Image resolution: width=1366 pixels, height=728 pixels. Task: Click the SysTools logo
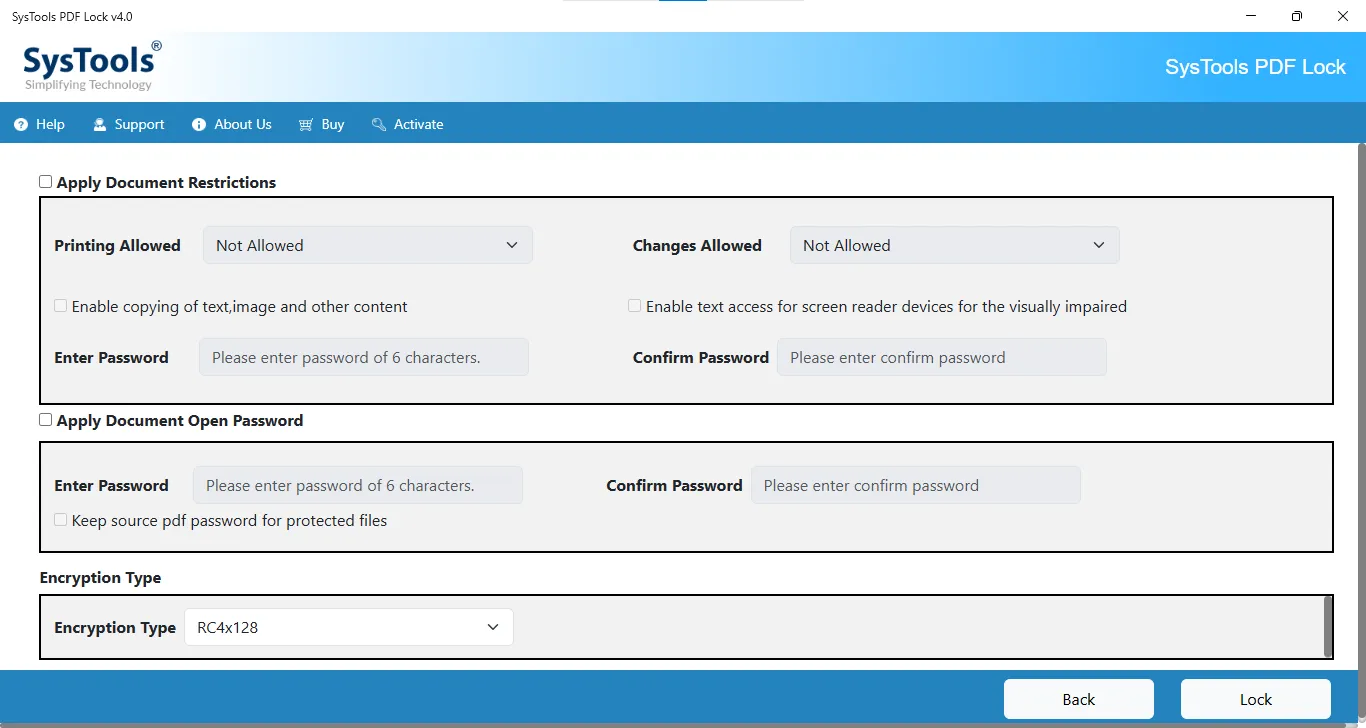92,66
